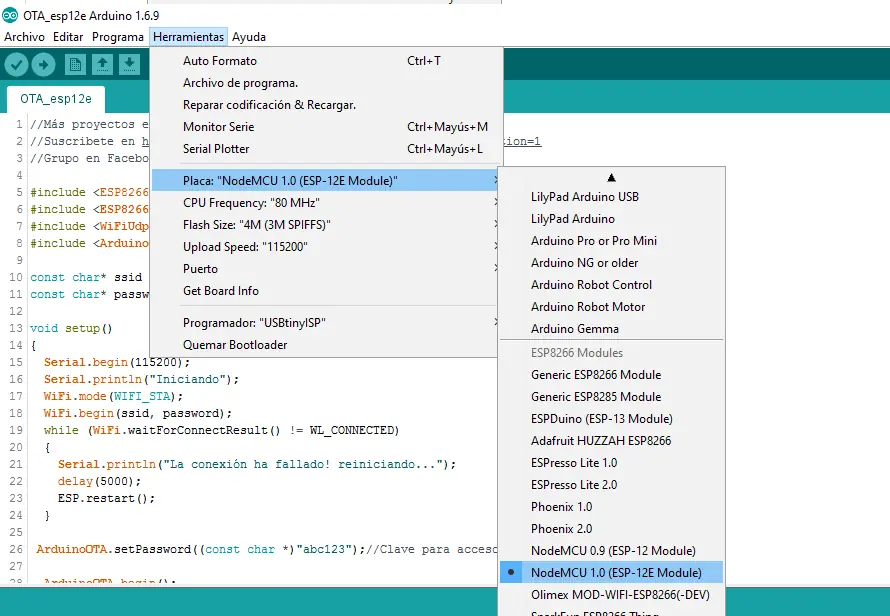890x616 pixels.
Task: Open the Archivo menu
Action: coord(24,37)
